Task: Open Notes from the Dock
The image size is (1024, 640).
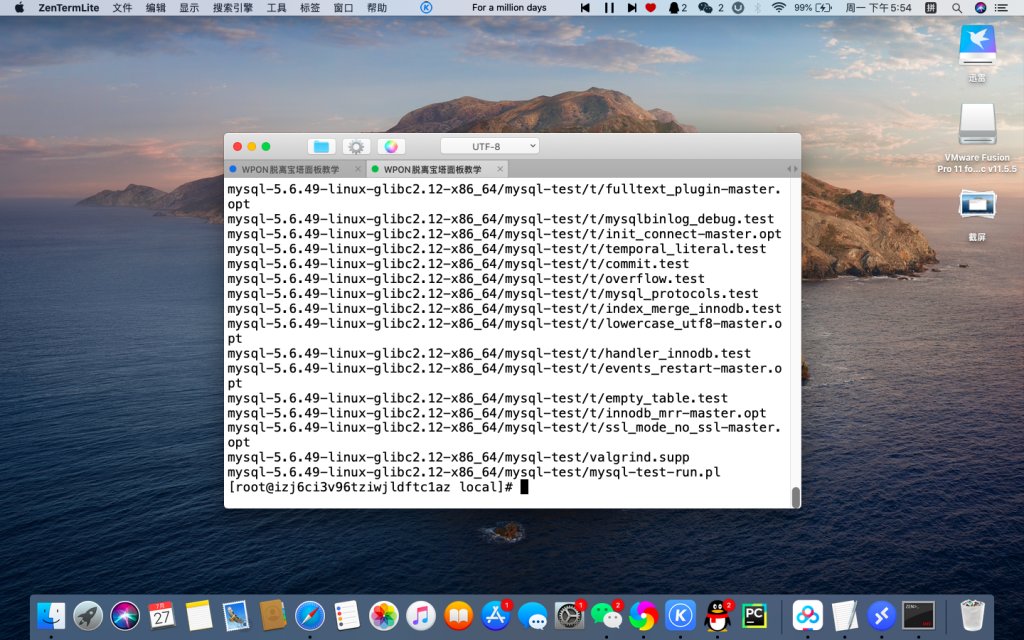Action: click(199, 615)
